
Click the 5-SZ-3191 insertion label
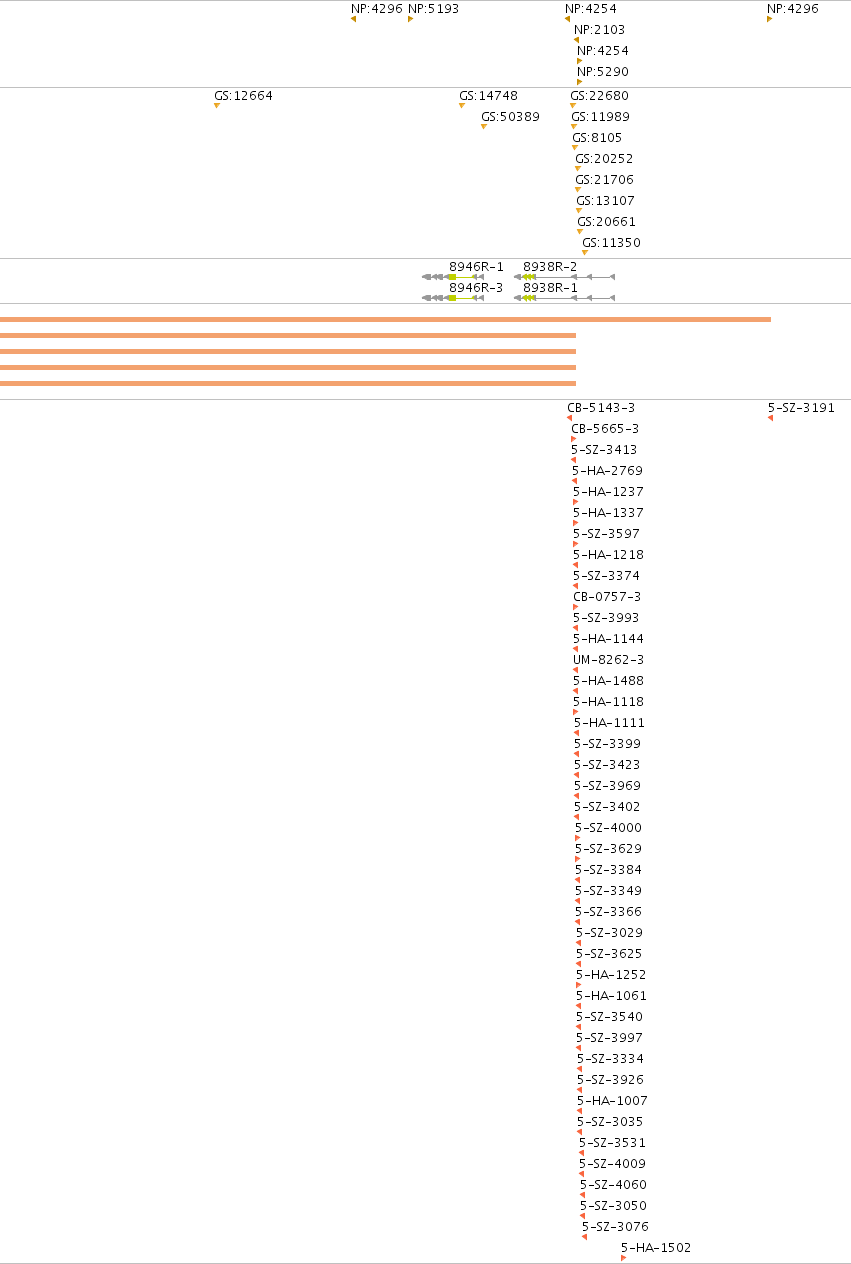coord(801,408)
